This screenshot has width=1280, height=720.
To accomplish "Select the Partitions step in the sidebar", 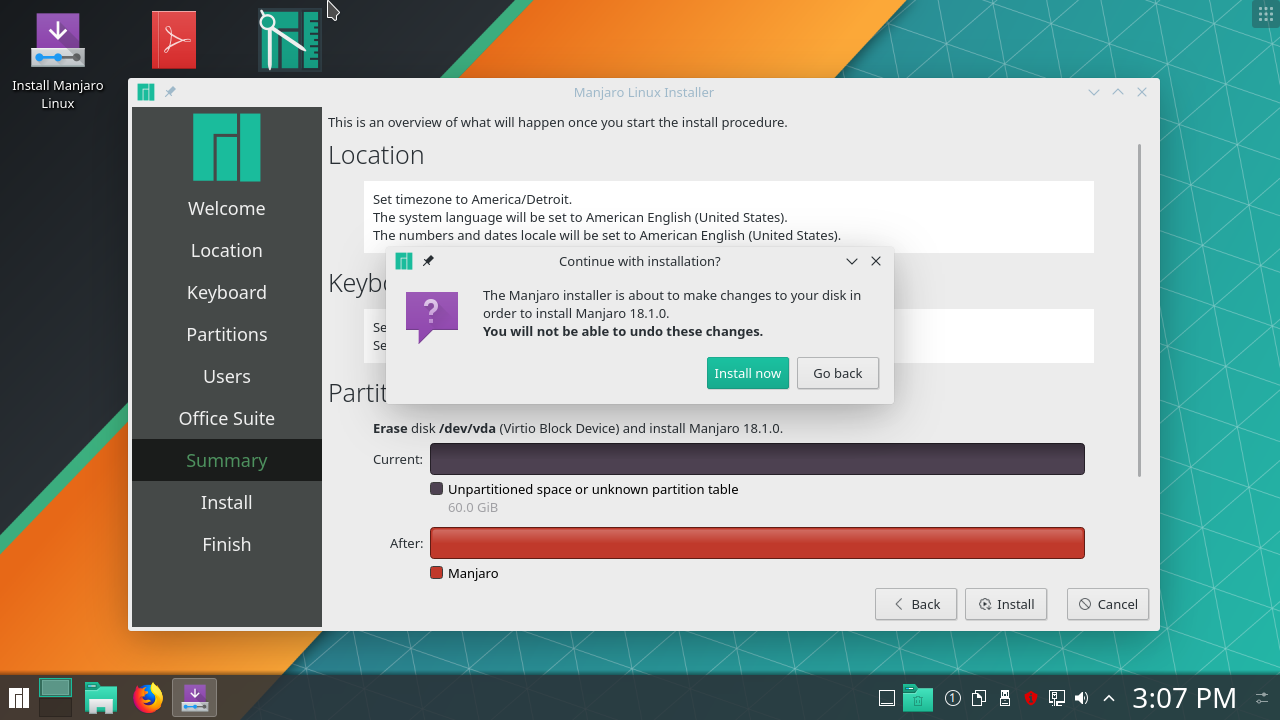I will pyautogui.click(x=226, y=334).
